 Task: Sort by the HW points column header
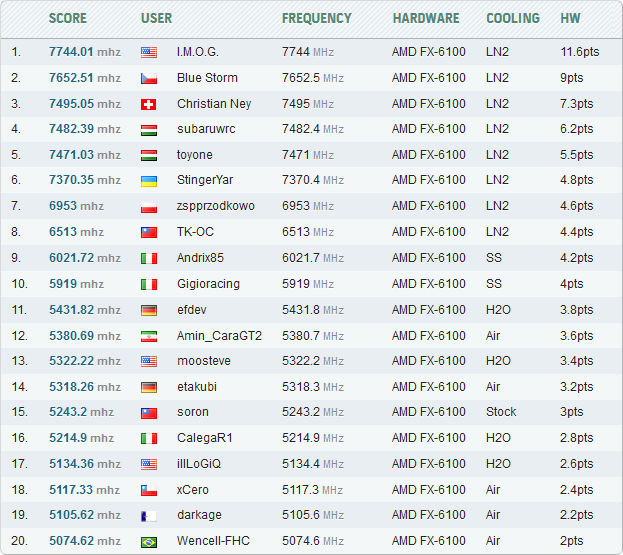tap(570, 18)
